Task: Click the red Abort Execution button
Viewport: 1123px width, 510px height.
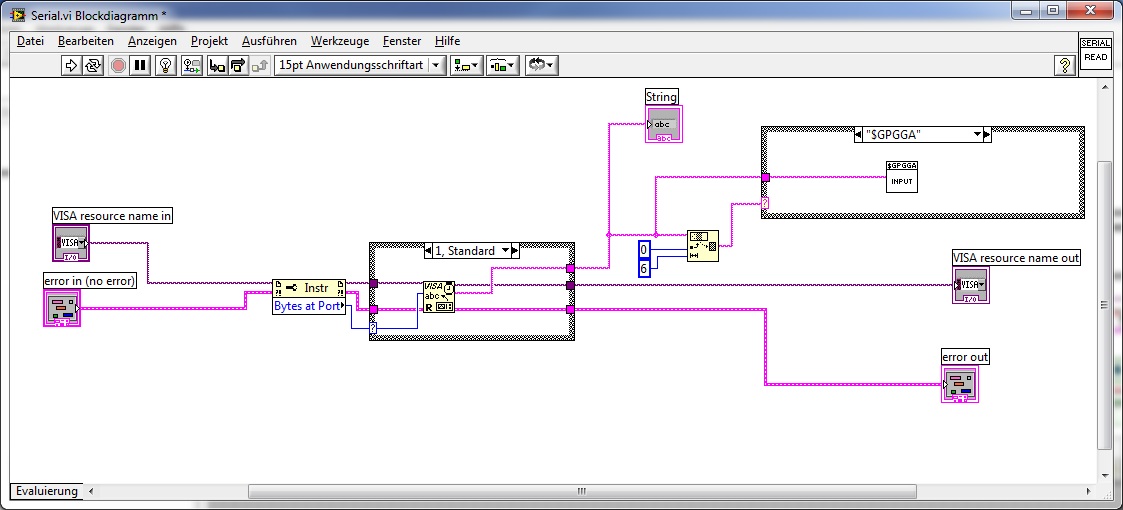Action: 118,65
